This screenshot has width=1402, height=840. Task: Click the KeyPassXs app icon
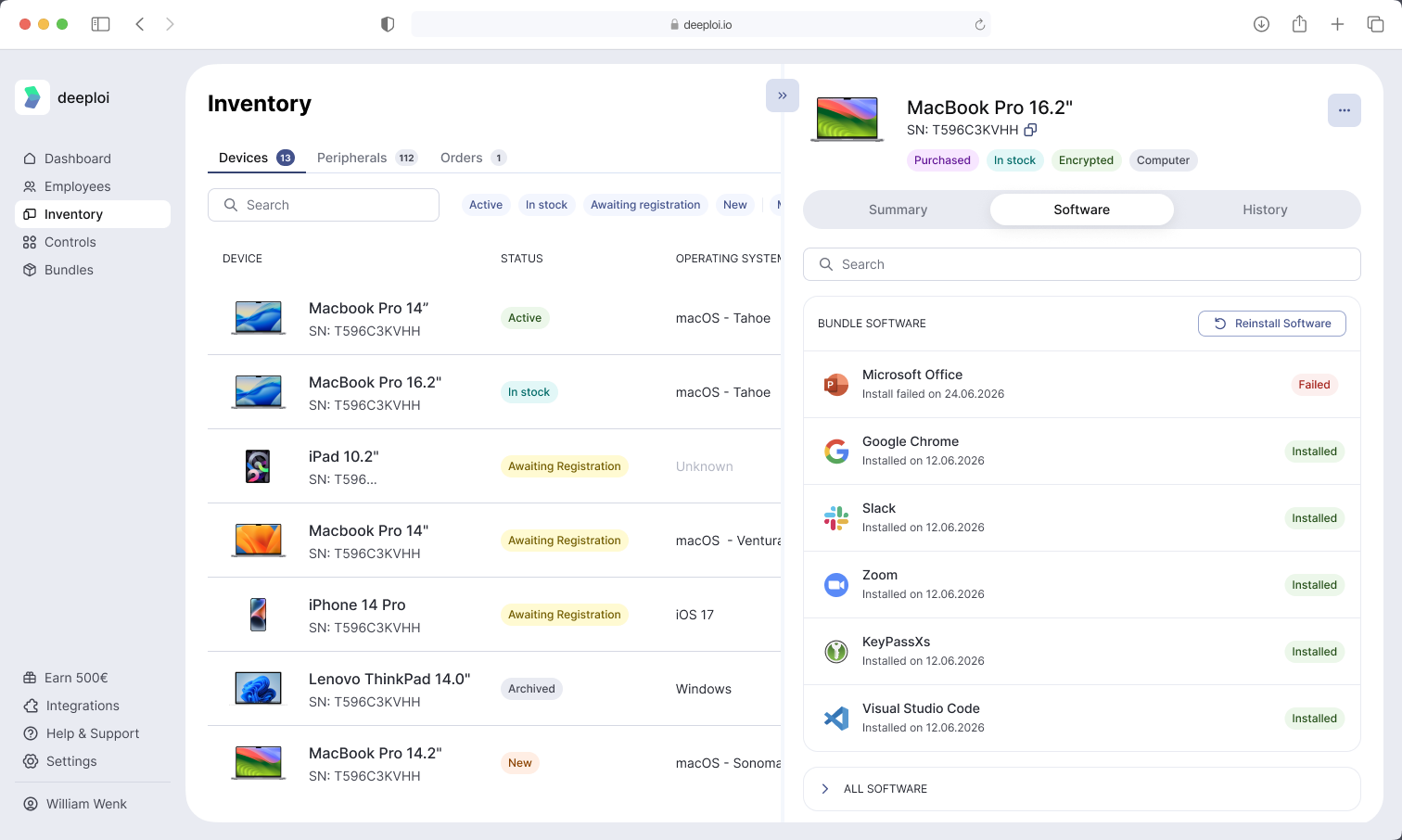coord(836,652)
